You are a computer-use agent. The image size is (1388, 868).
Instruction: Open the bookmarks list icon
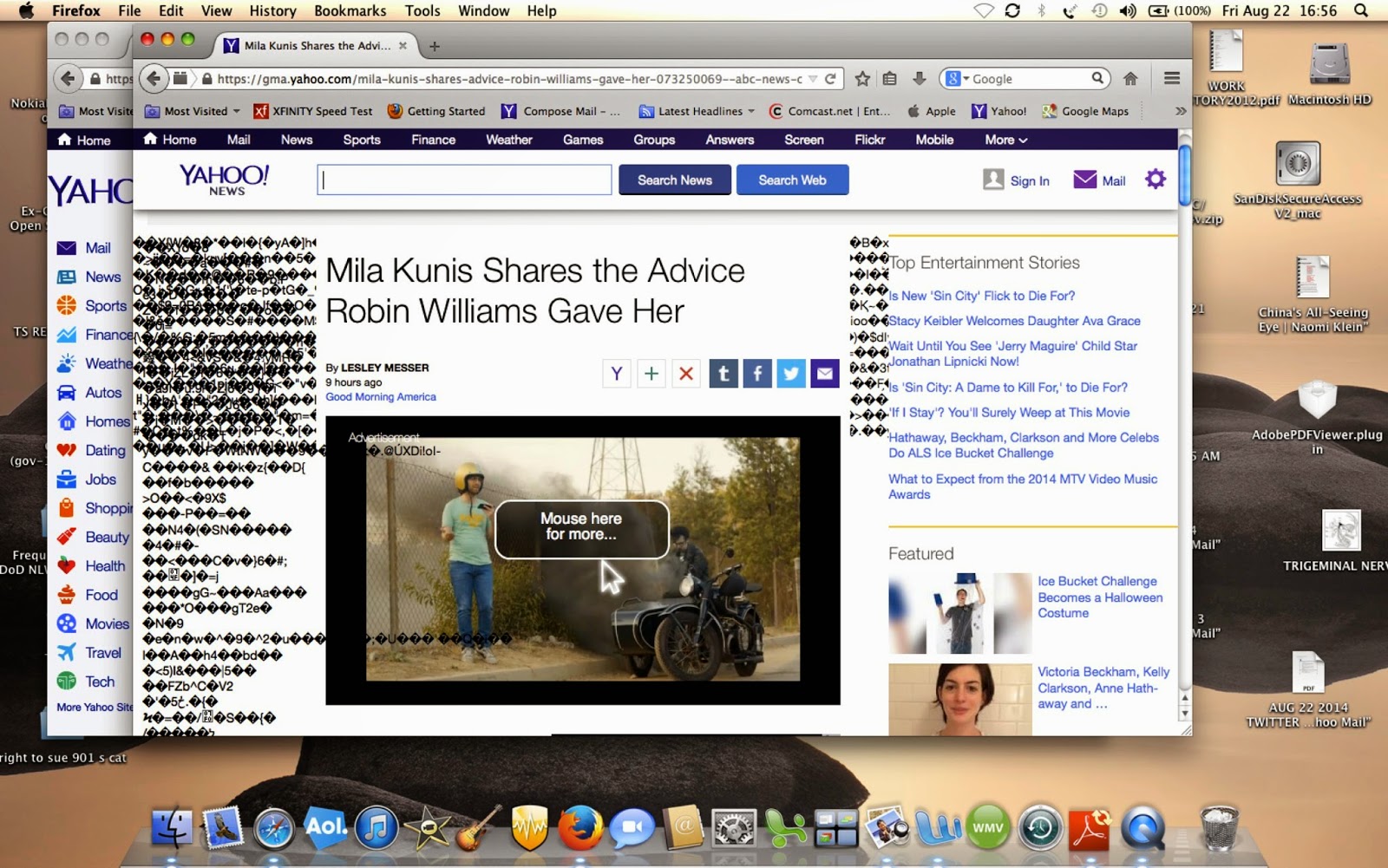890,79
